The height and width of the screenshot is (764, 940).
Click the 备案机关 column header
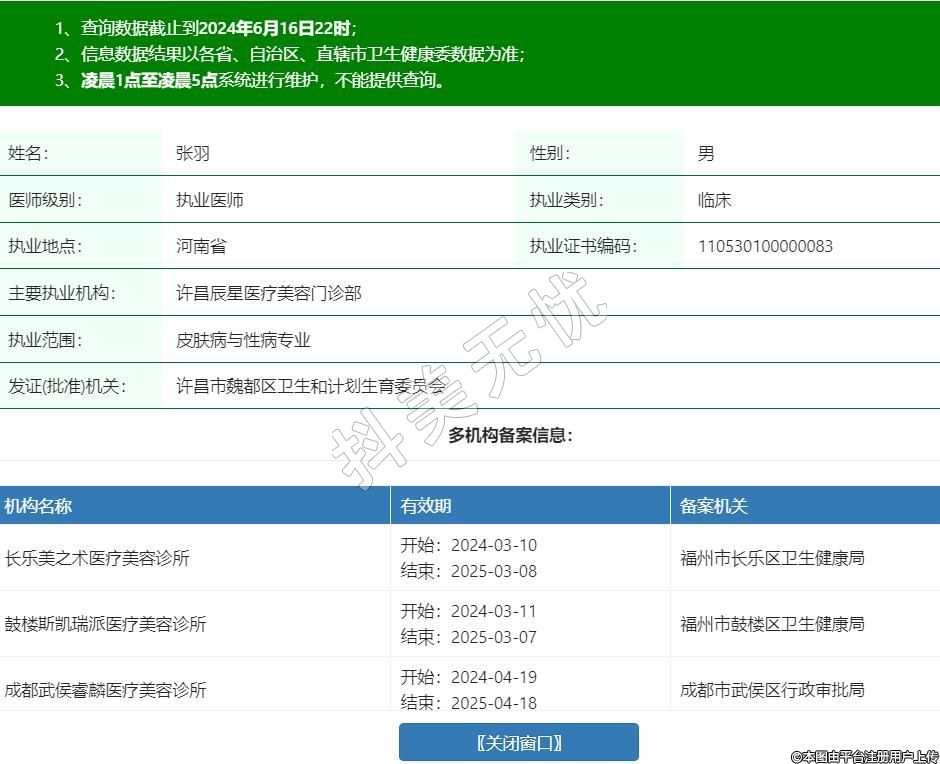pyautogui.click(x=714, y=506)
